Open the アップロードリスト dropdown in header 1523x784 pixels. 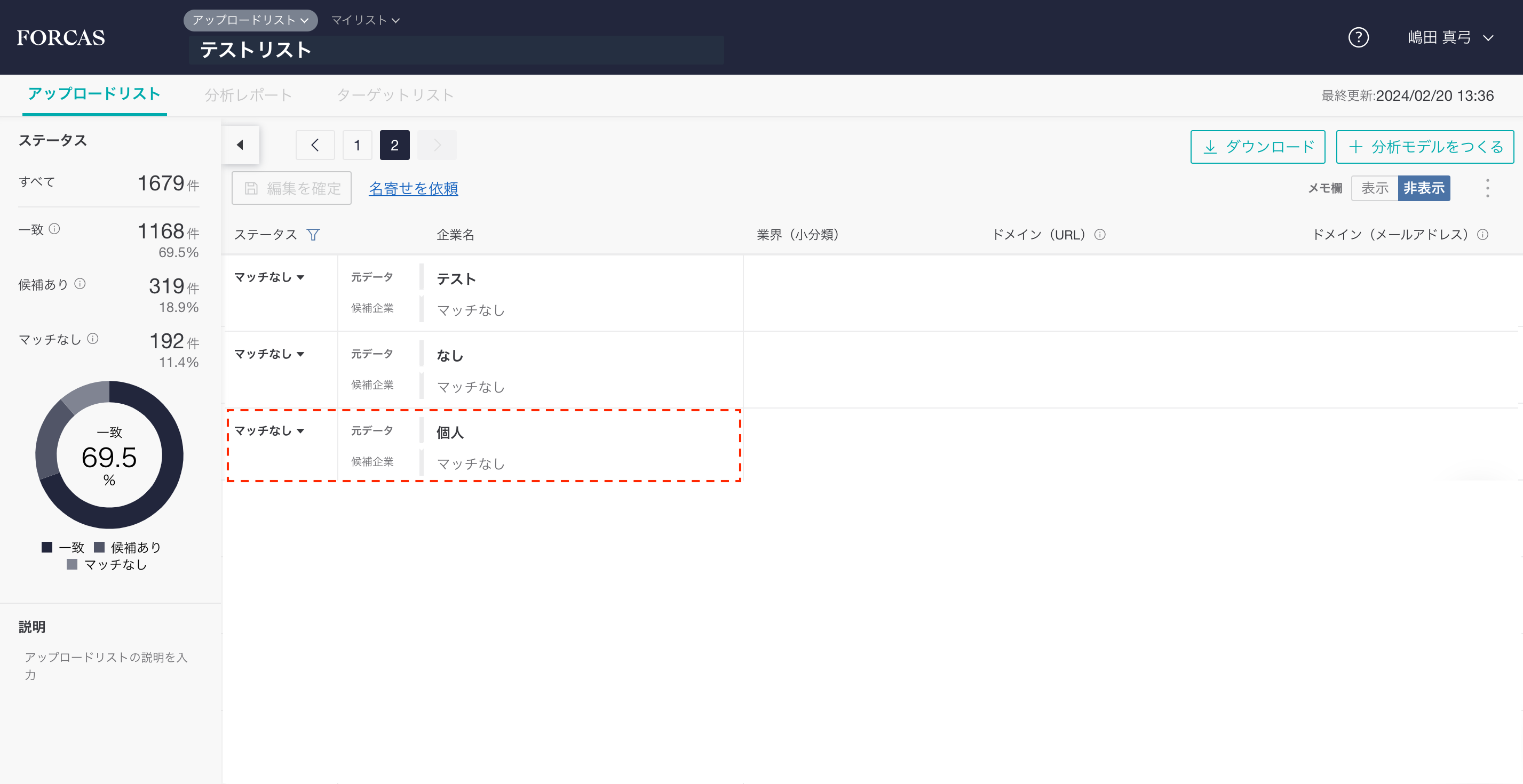click(x=251, y=20)
